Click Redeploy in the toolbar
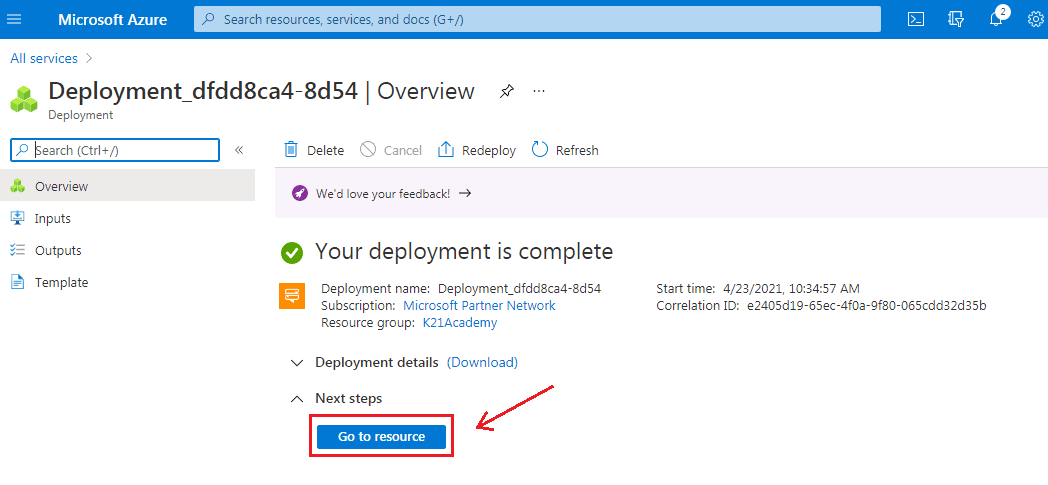Screen dimensions: 1048x485 477,150
